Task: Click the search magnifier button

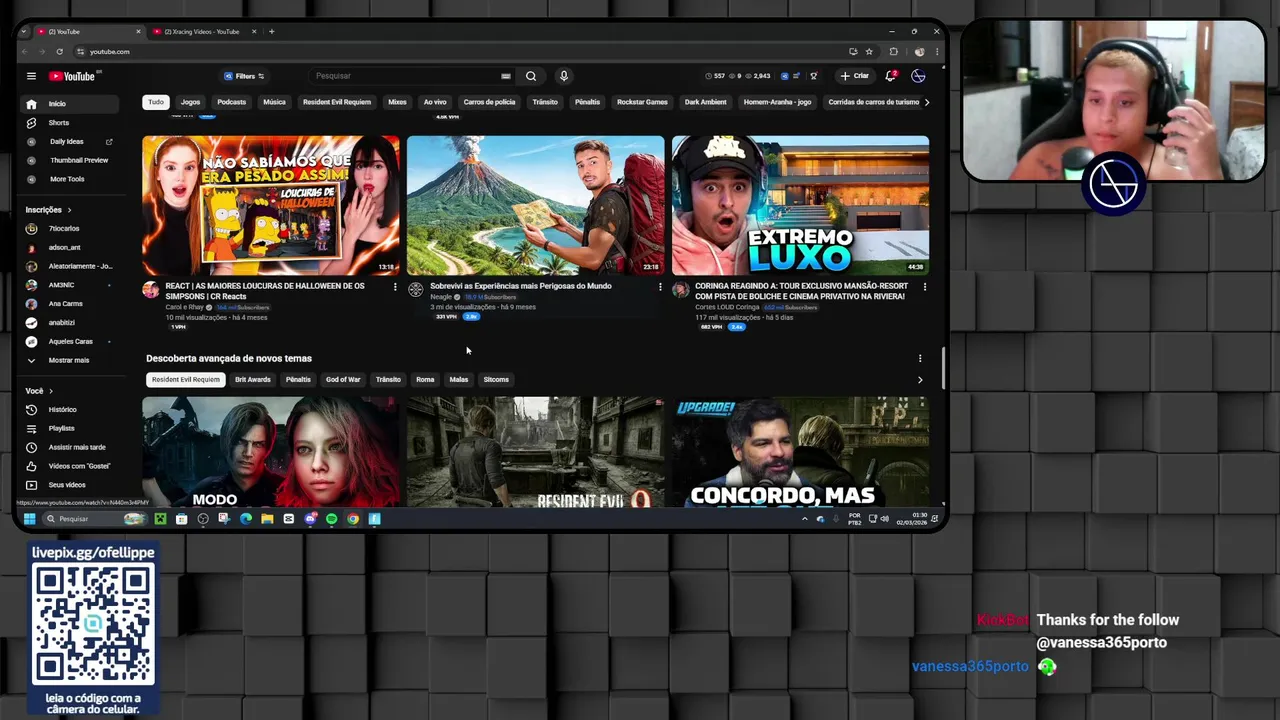Action: 531,76
